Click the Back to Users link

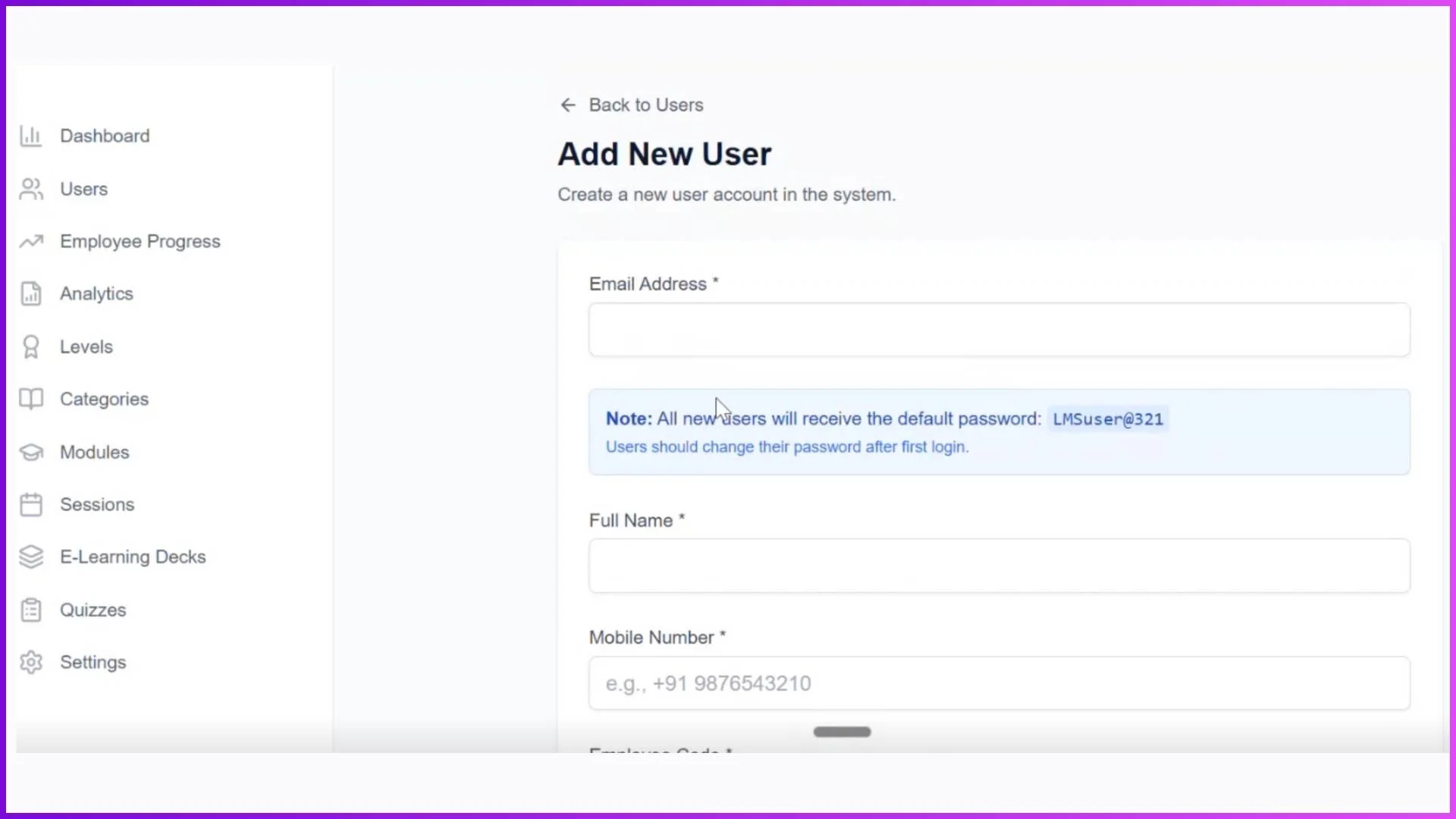tap(645, 105)
